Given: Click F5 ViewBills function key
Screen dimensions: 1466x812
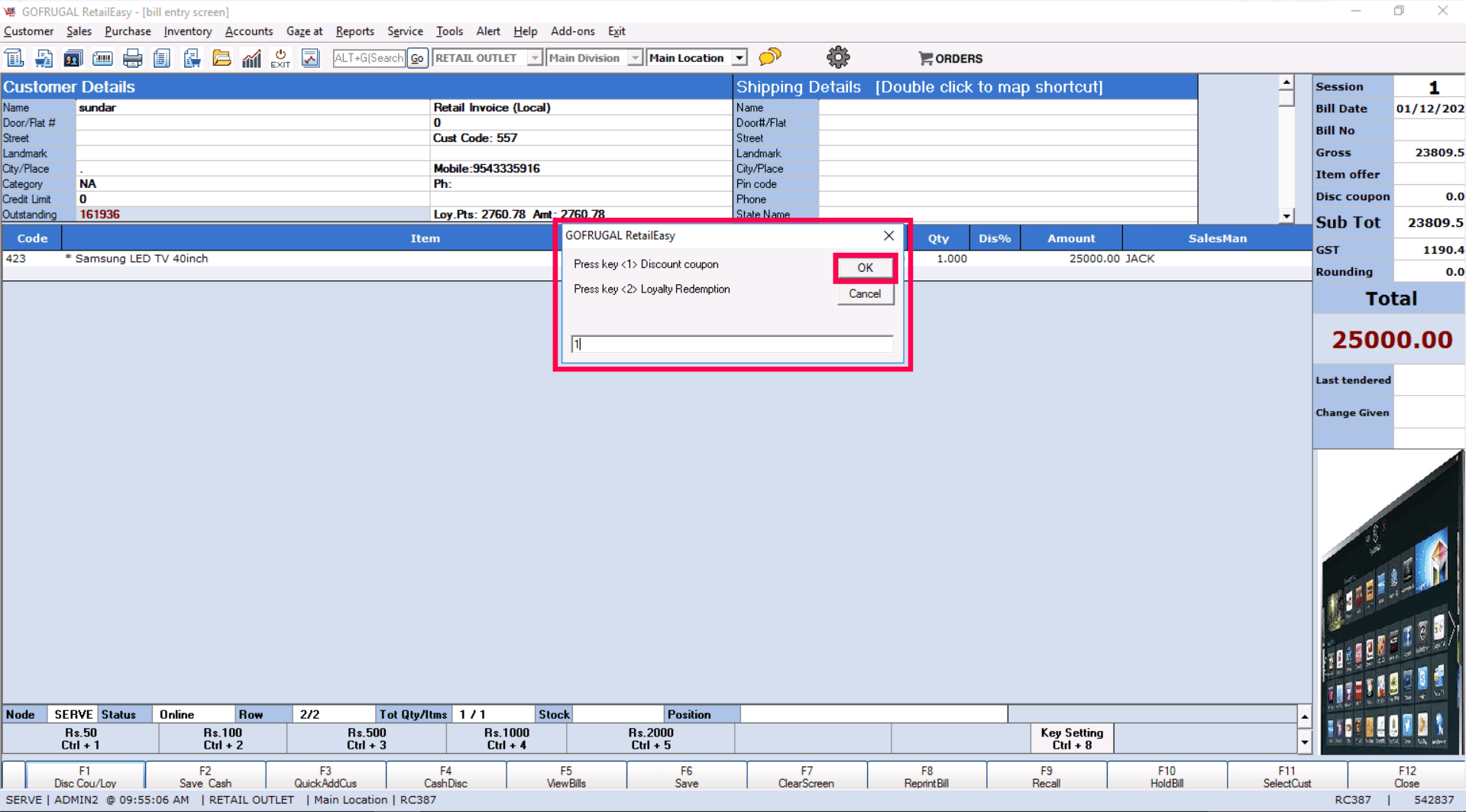Looking at the screenshot, I should click(566, 777).
